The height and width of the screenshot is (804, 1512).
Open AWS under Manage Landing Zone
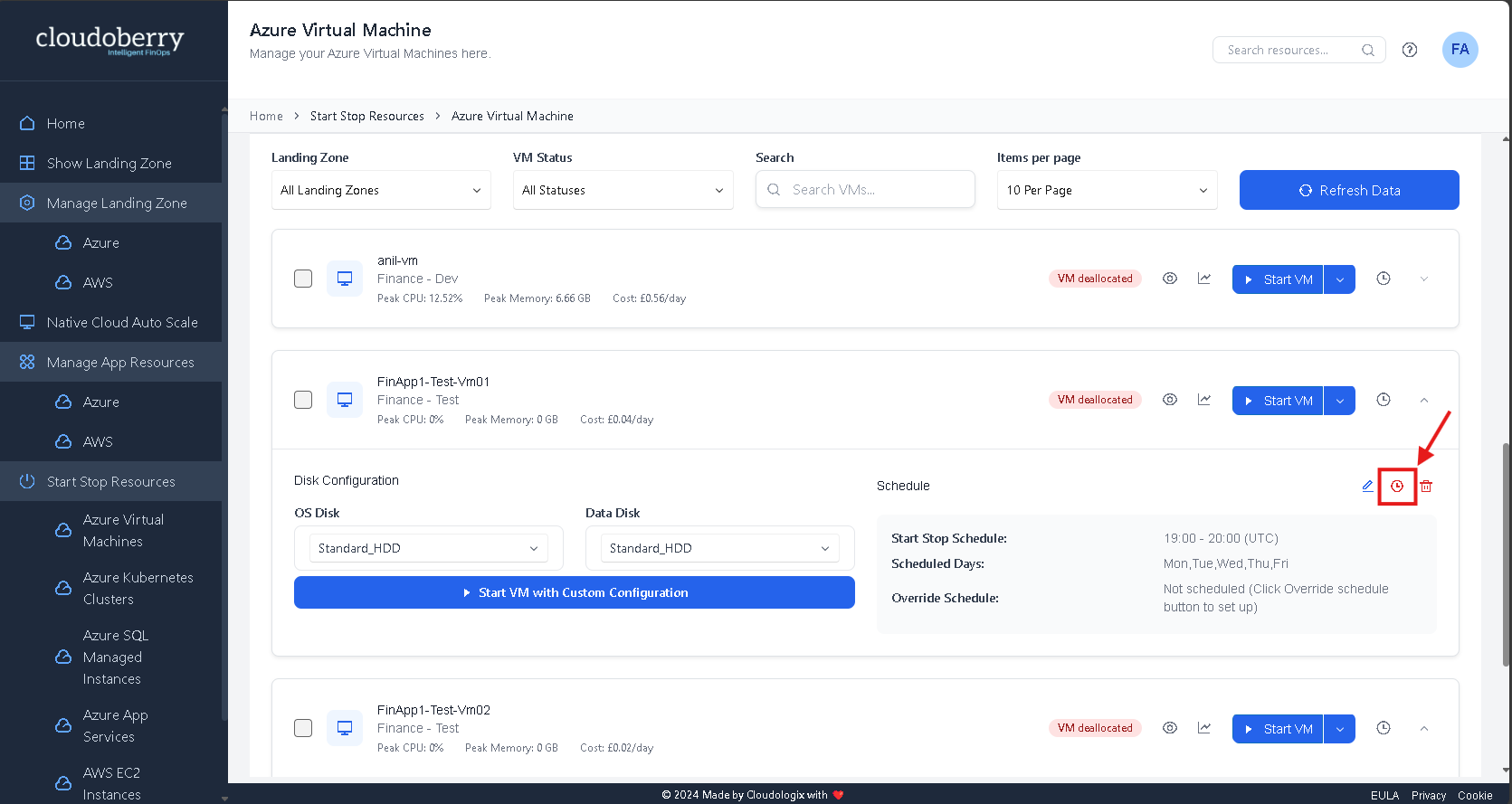[x=110, y=282]
